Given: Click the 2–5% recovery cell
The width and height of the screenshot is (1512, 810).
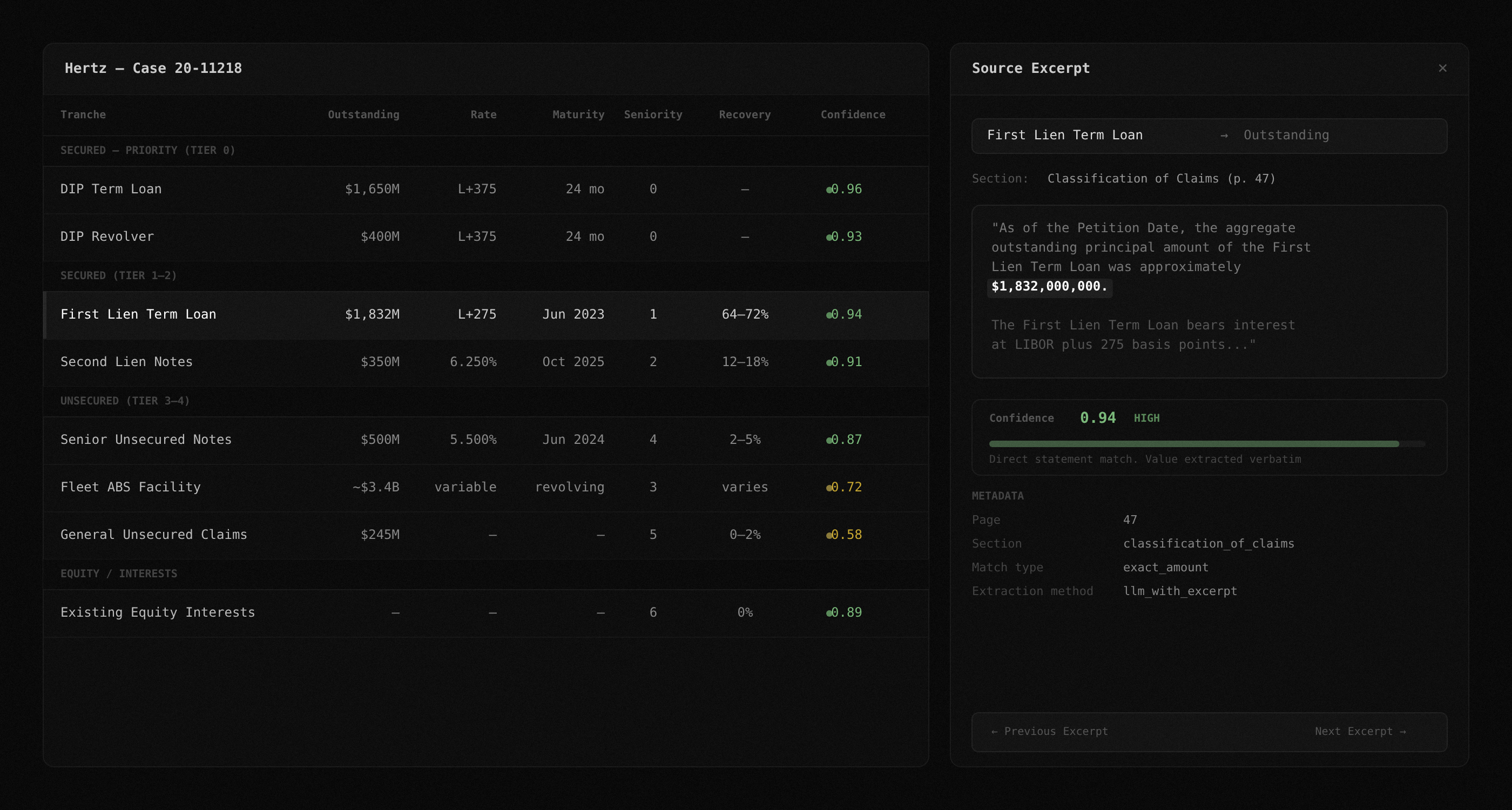Looking at the screenshot, I should click(x=745, y=440).
